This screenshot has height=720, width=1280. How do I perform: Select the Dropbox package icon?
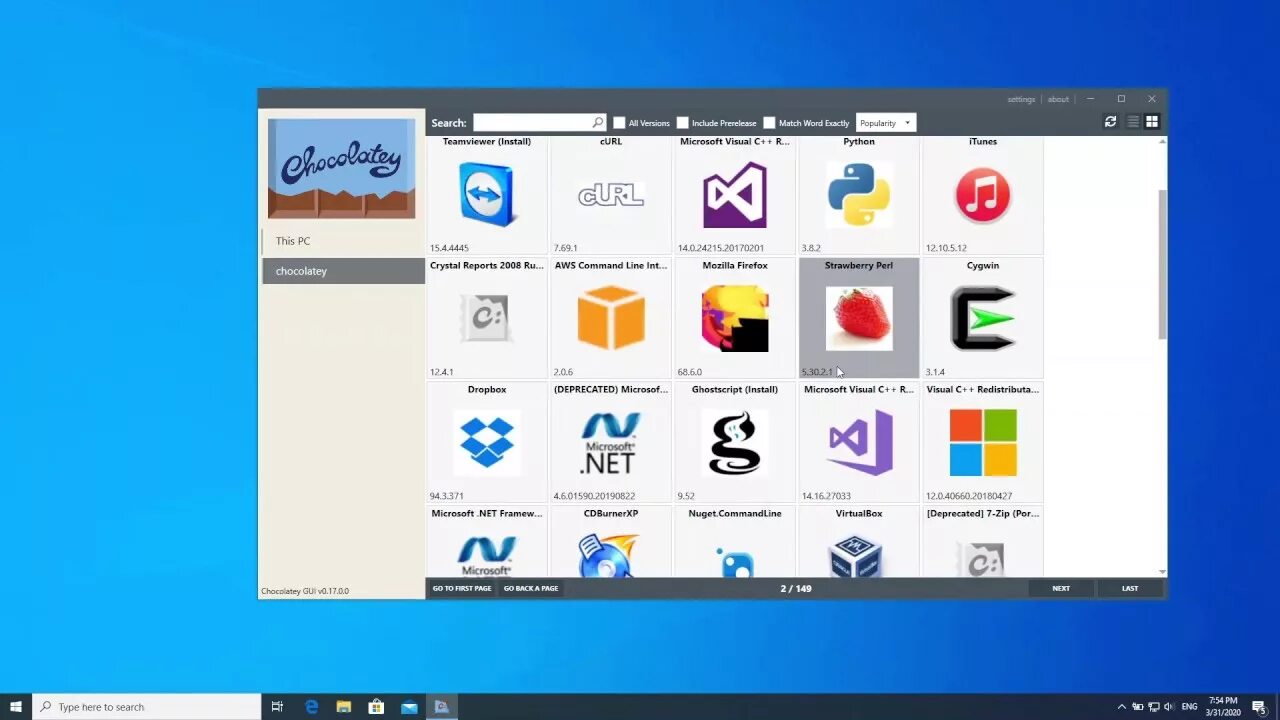[486, 443]
